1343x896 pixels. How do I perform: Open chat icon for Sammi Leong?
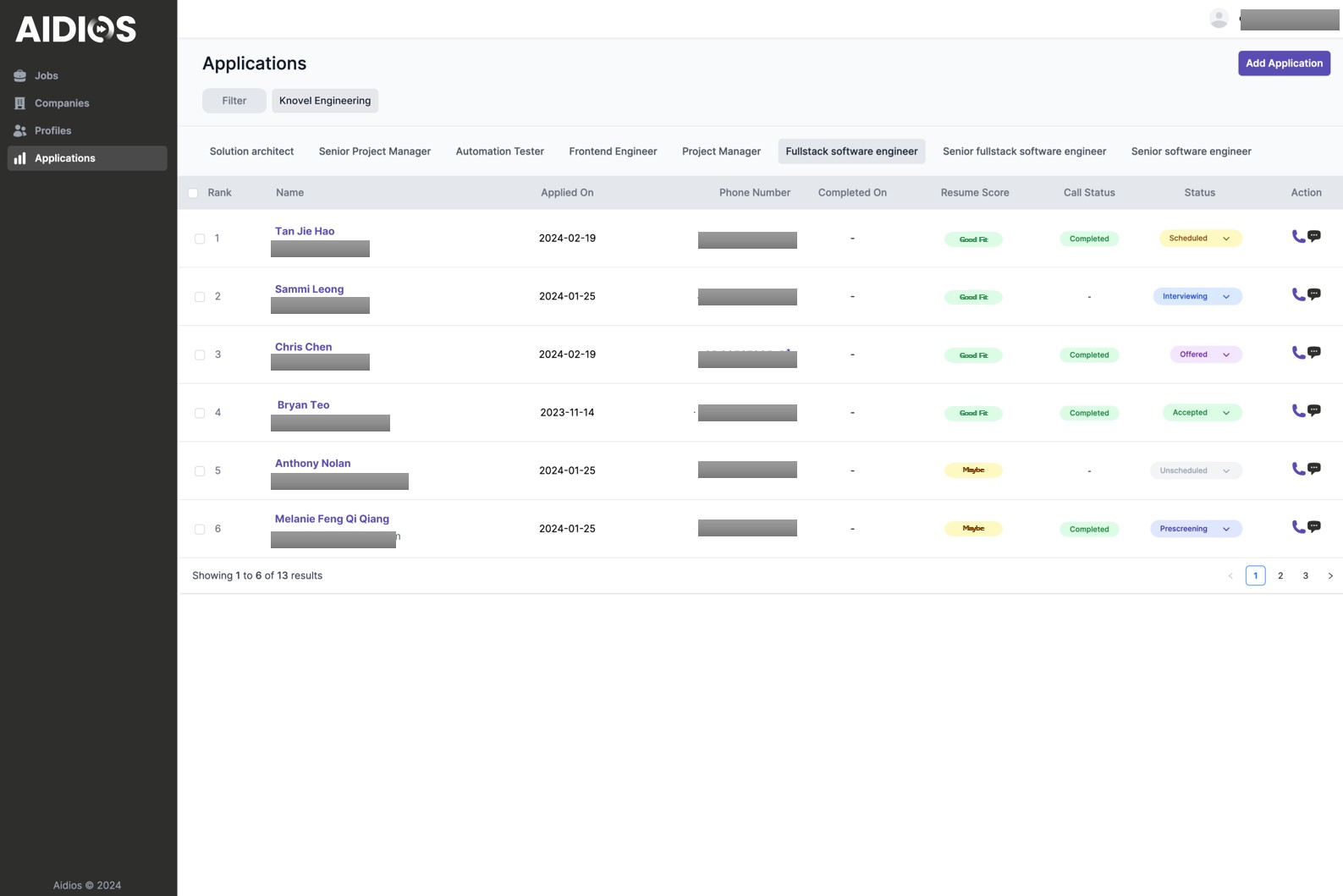pyautogui.click(x=1314, y=294)
